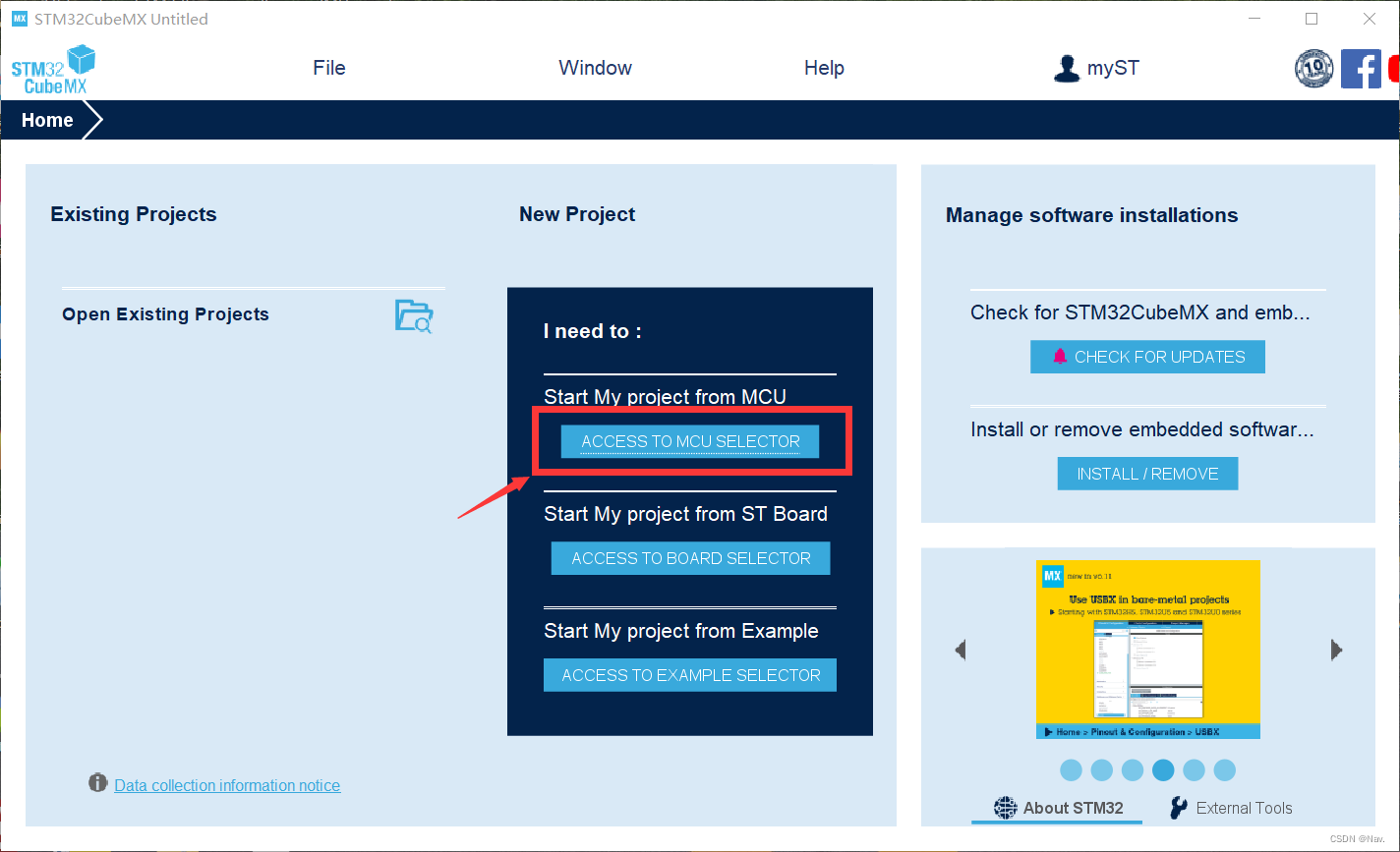Show next news slide with right arrow

[1336, 650]
